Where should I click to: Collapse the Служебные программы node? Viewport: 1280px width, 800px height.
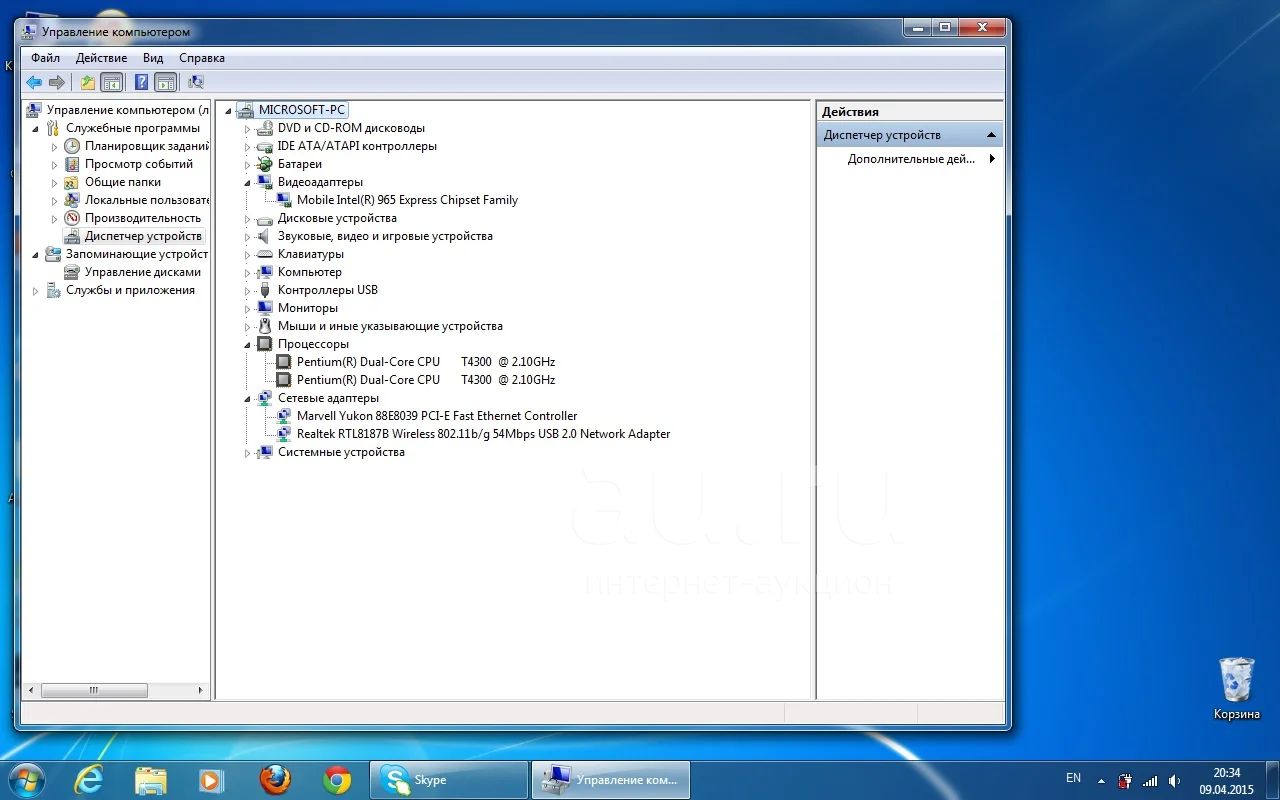pos(36,129)
